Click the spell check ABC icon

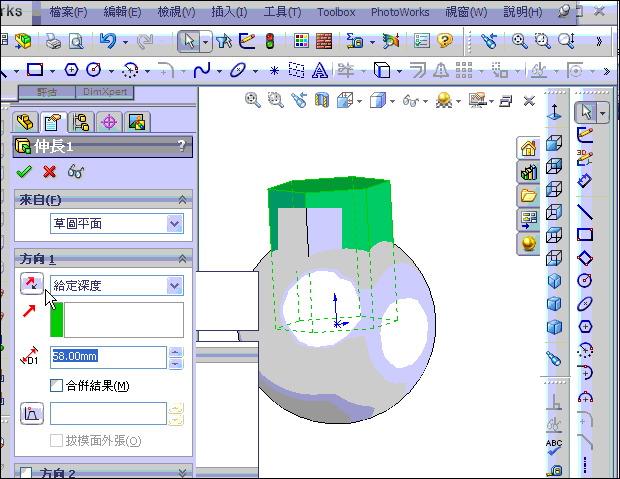(554, 447)
